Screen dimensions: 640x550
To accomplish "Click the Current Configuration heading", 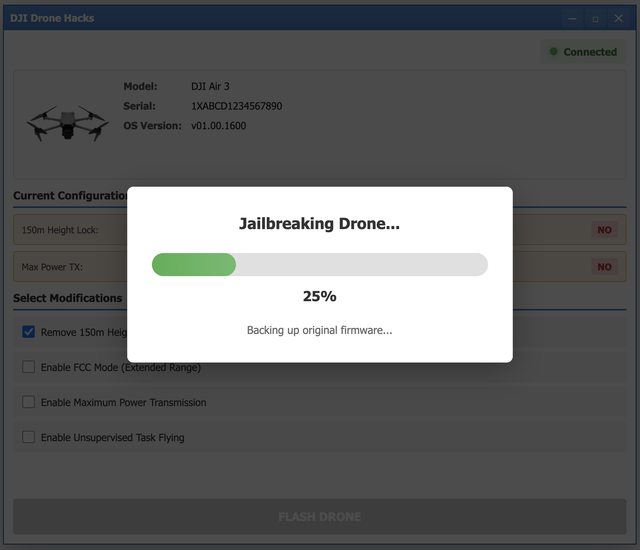I will click(70, 195).
